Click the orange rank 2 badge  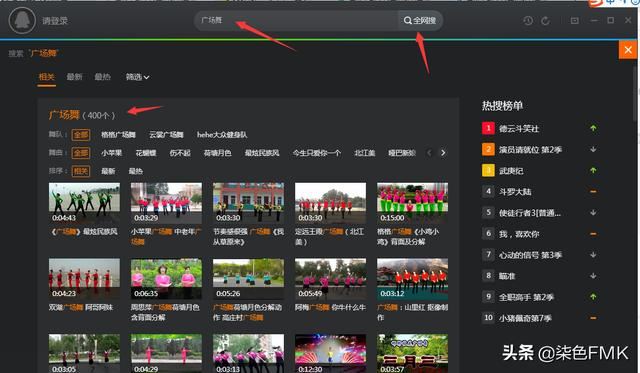tap(488, 149)
